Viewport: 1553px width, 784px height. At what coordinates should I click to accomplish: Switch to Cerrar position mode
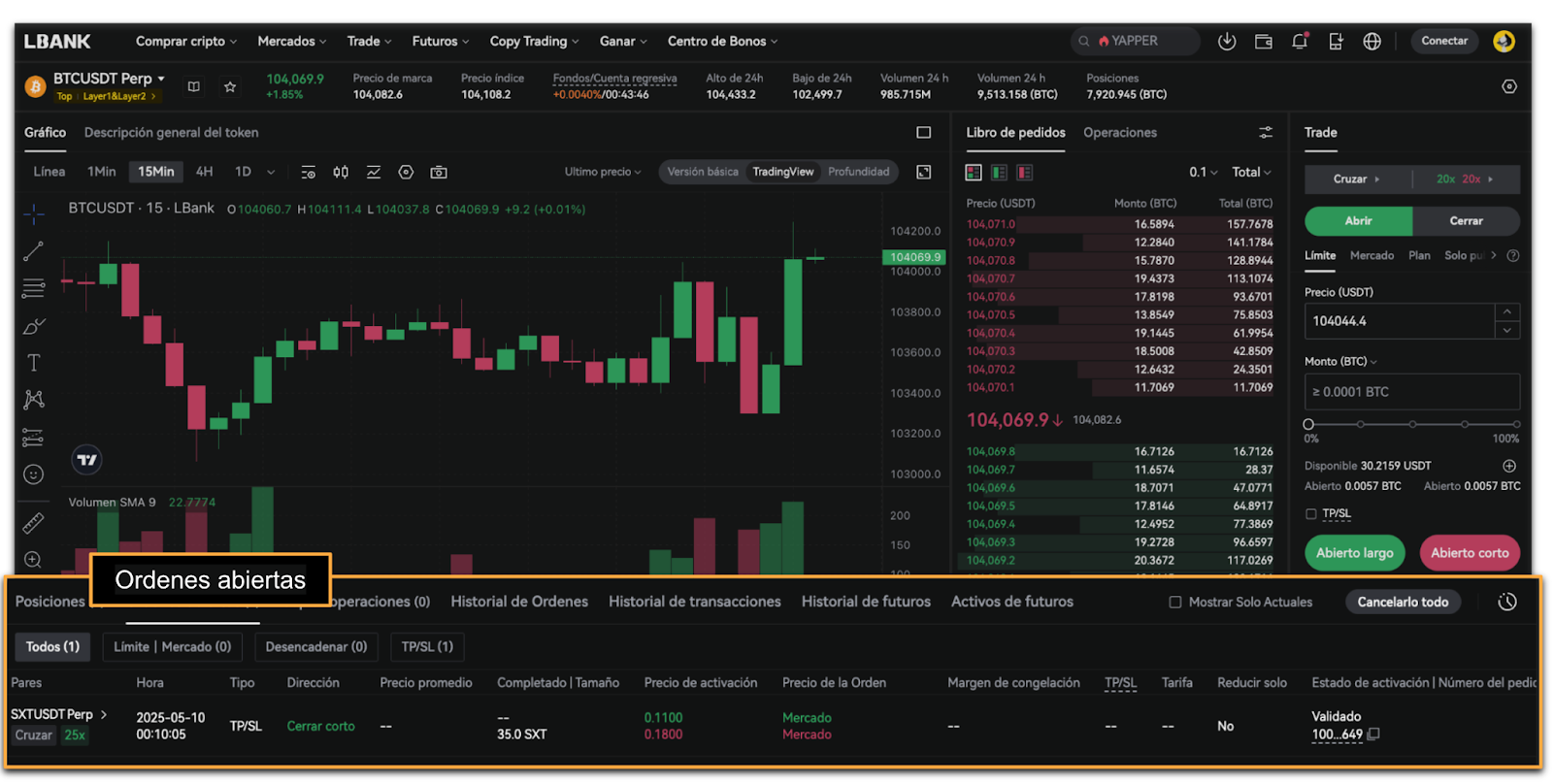coord(1466,221)
